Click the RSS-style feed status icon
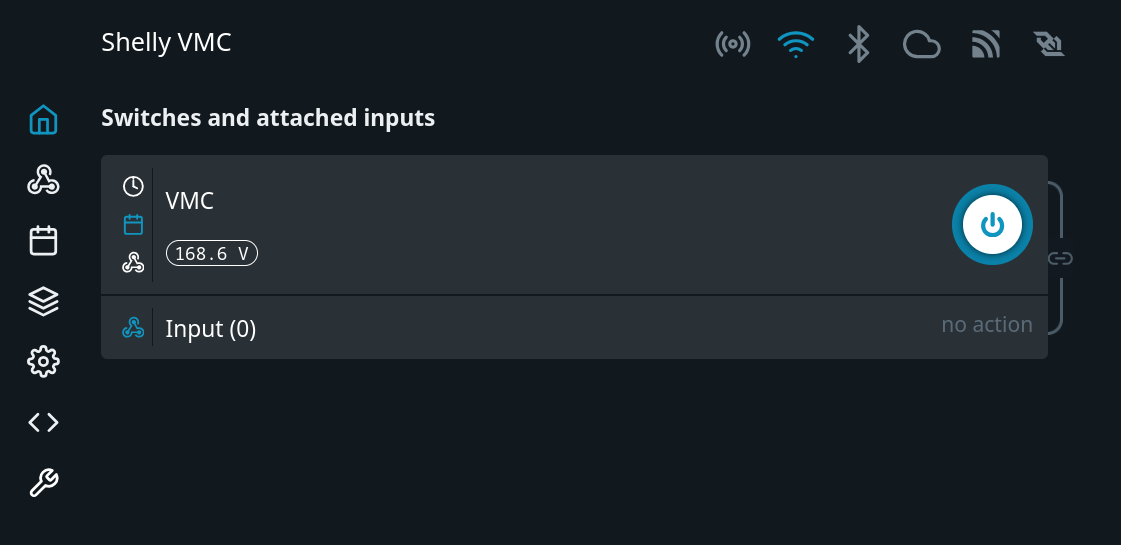Viewport: 1121px width, 545px height. (985, 44)
